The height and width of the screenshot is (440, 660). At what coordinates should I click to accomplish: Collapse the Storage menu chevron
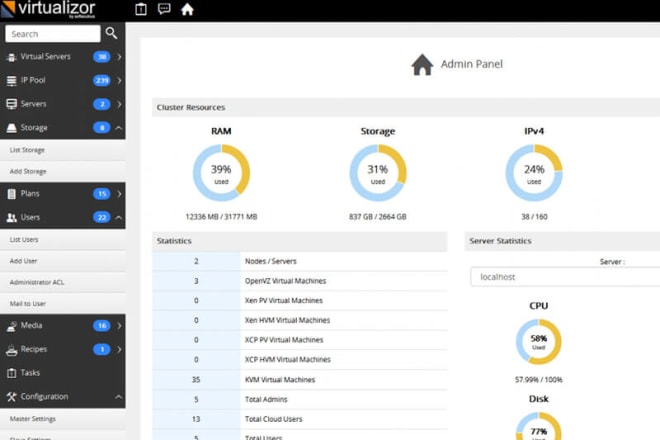(x=119, y=128)
